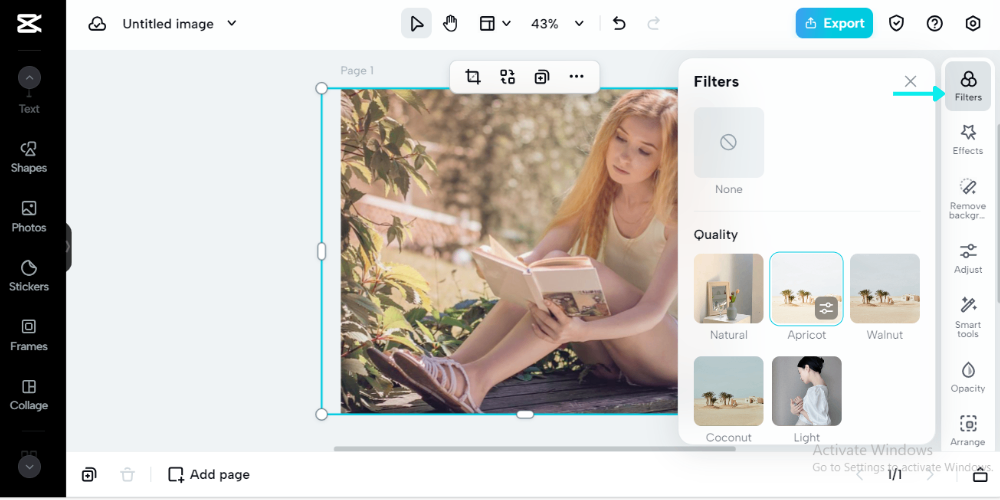1000x500 pixels.
Task: Click the undo arrow
Action: click(x=619, y=24)
